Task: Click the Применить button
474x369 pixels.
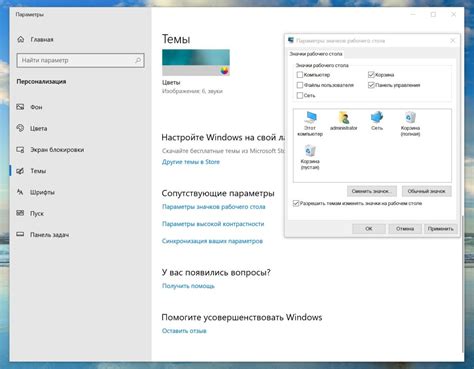Action: [x=440, y=229]
